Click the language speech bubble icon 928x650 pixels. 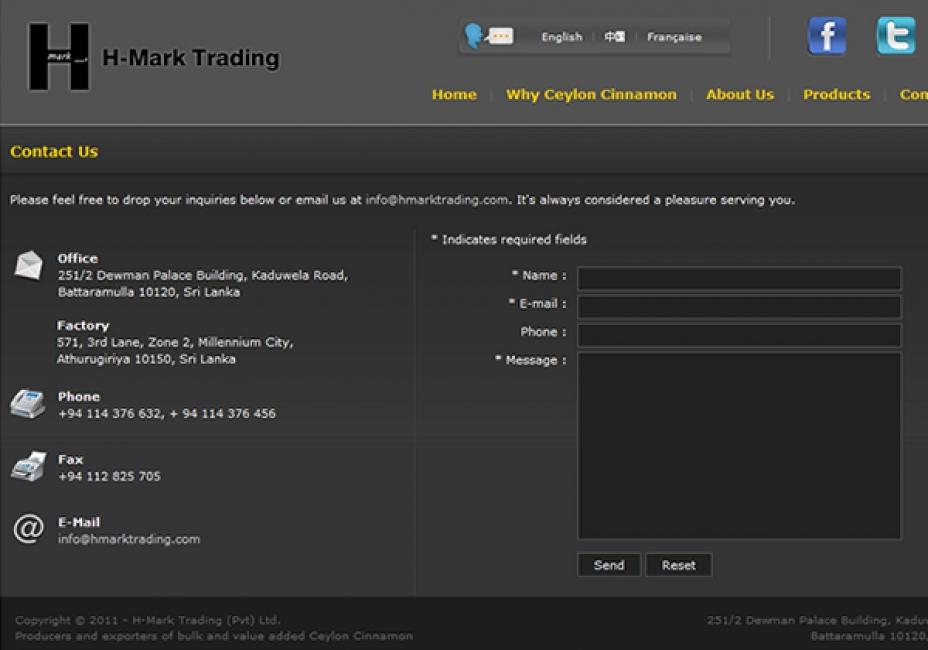pos(489,36)
